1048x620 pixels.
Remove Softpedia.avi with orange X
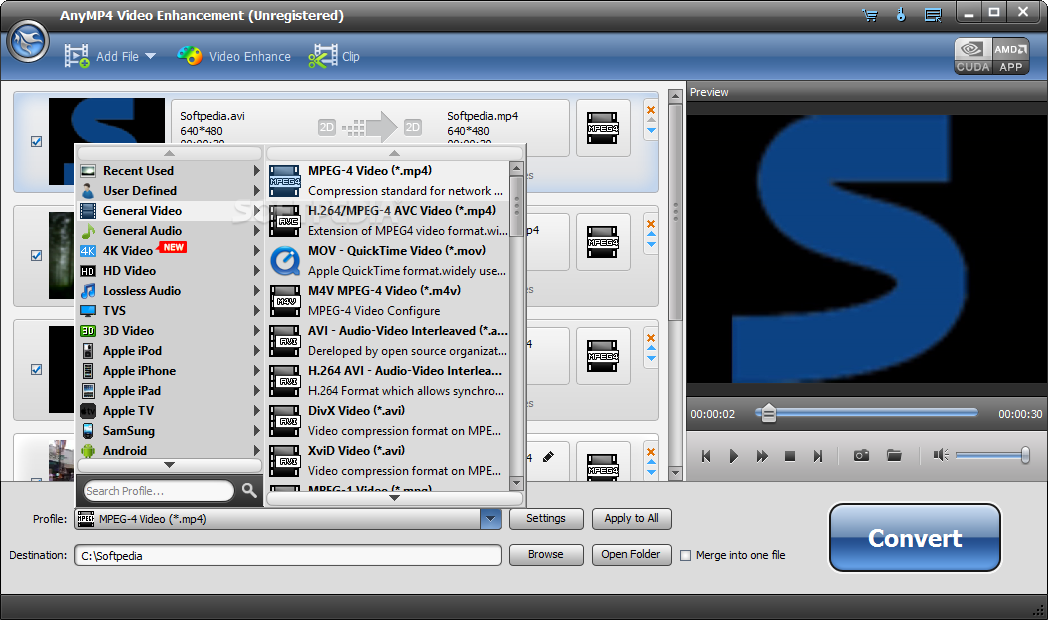[x=651, y=110]
